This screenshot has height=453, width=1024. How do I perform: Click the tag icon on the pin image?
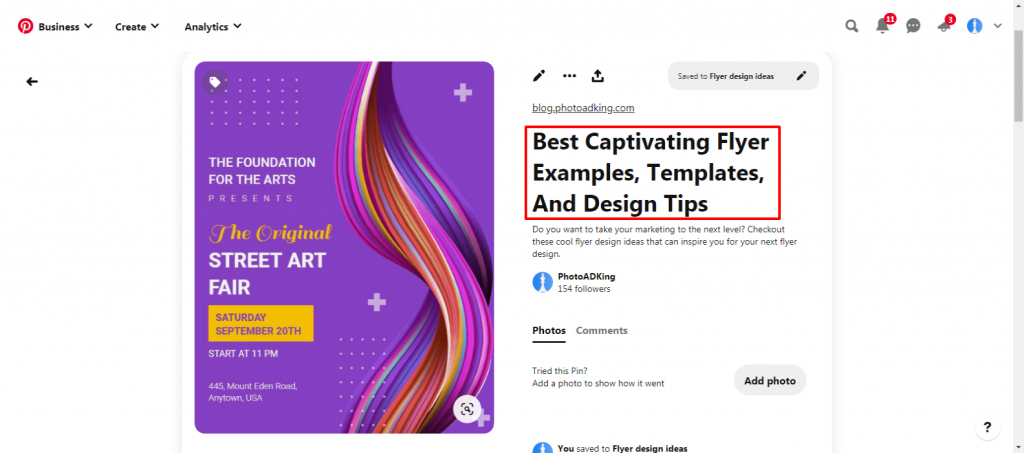pos(214,82)
